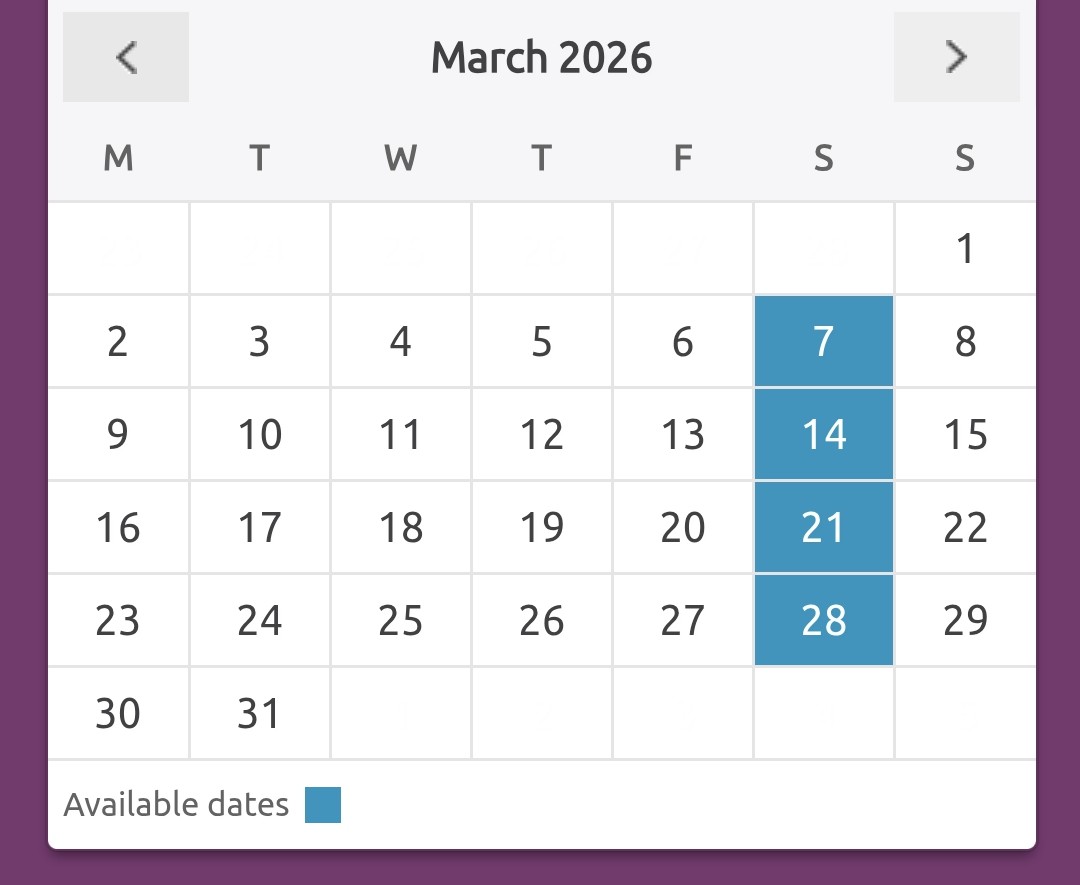This screenshot has width=1080, height=885.
Task: Click Friday March 13 cell
Action: pyautogui.click(x=682, y=435)
